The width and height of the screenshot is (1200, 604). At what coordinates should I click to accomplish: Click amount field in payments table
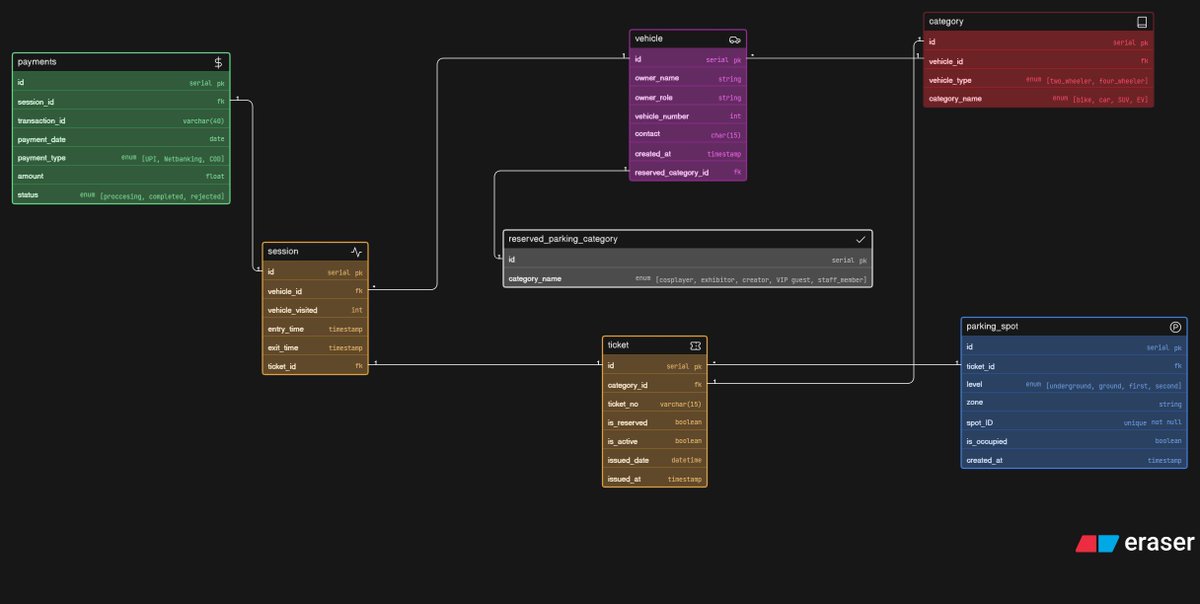(121, 176)
